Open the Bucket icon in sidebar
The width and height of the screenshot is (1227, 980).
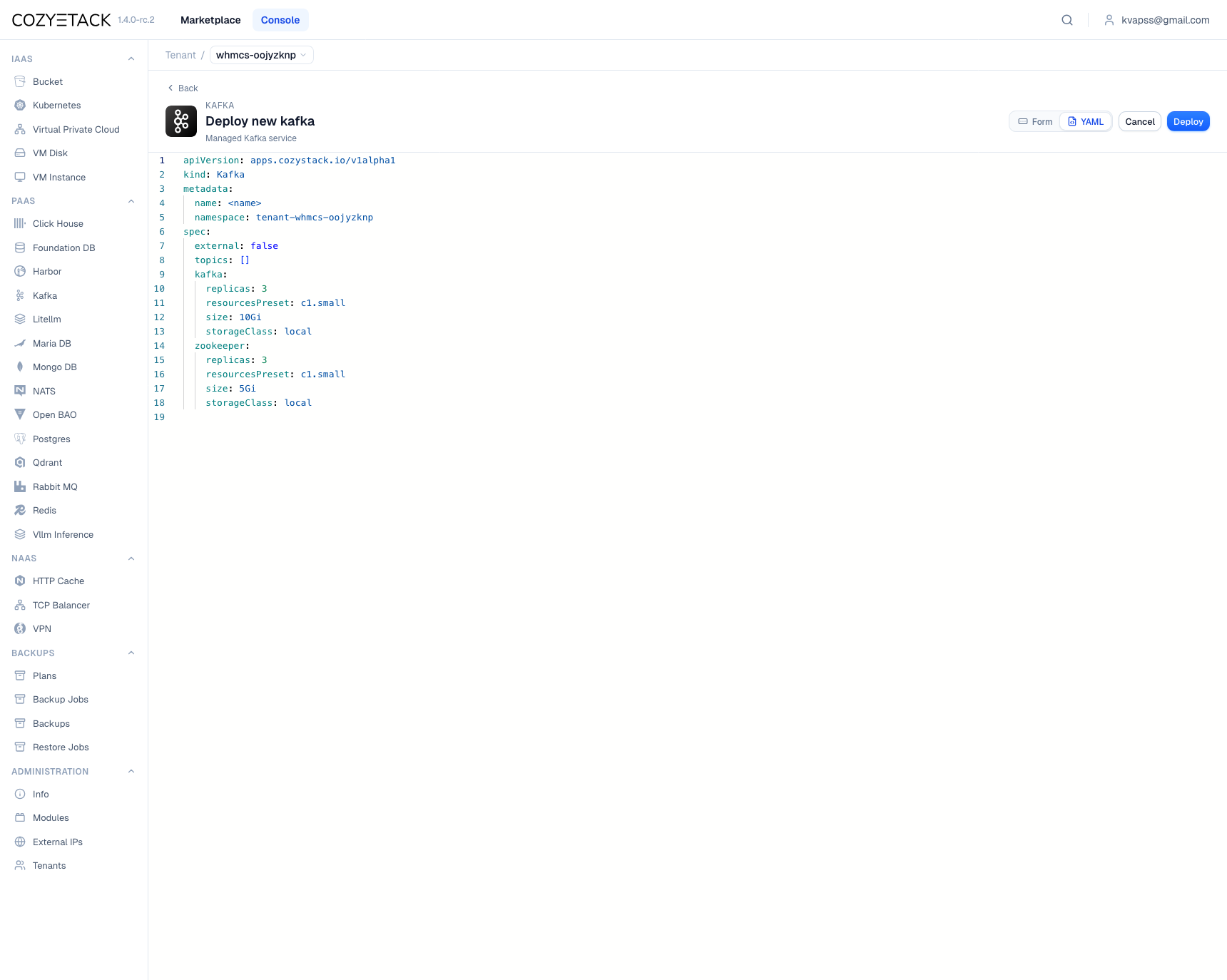20,81
